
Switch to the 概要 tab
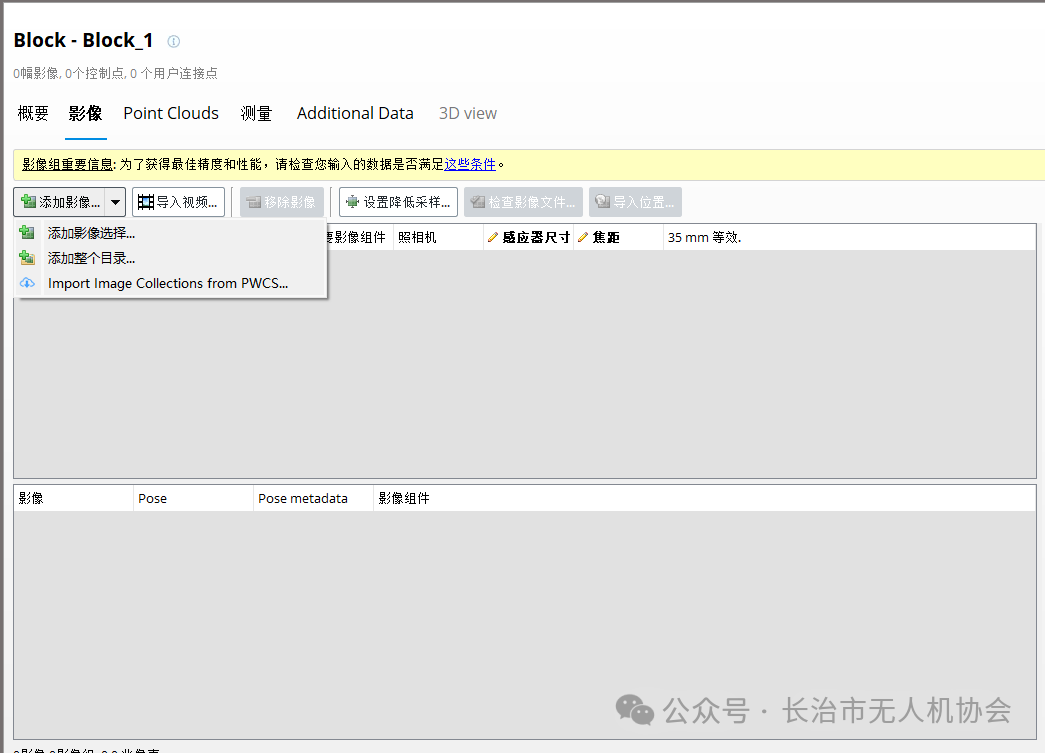(x=33, y=113)
